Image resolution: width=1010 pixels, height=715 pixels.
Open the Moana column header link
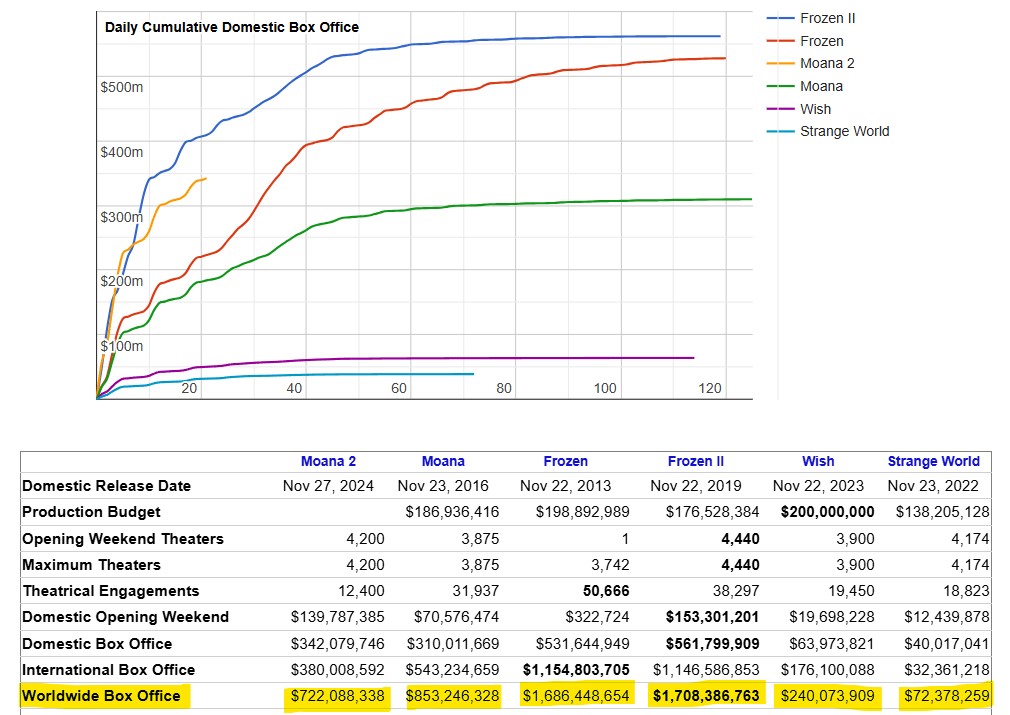coord(443,461)
